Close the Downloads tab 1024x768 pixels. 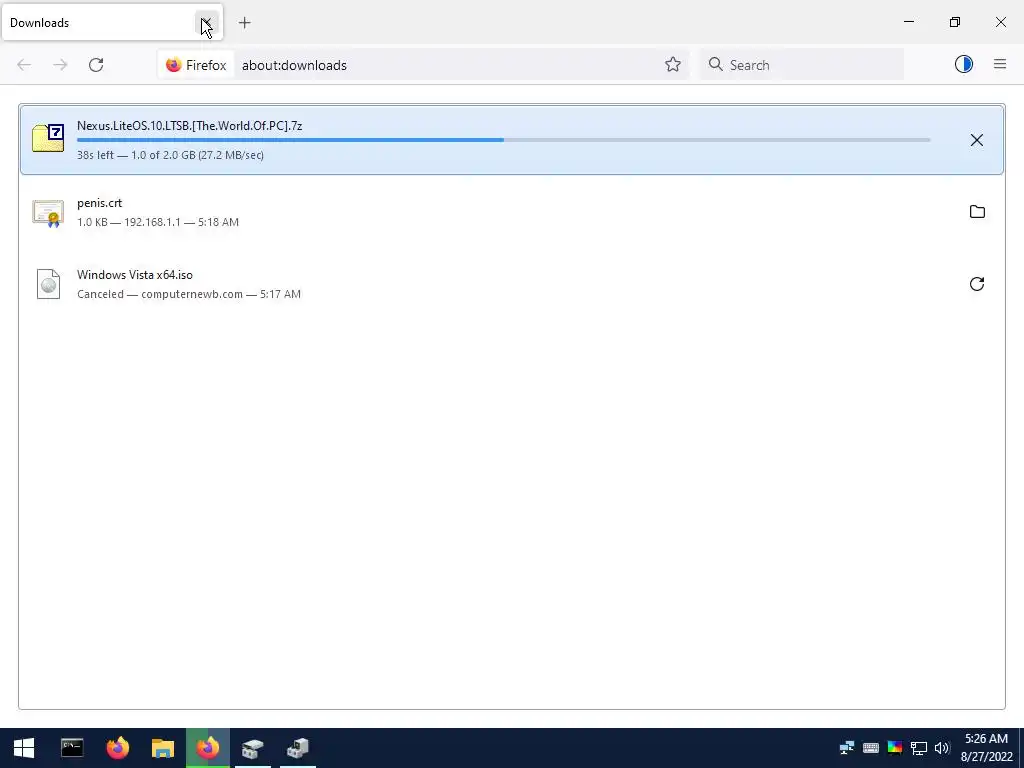[x=206, y=23]
